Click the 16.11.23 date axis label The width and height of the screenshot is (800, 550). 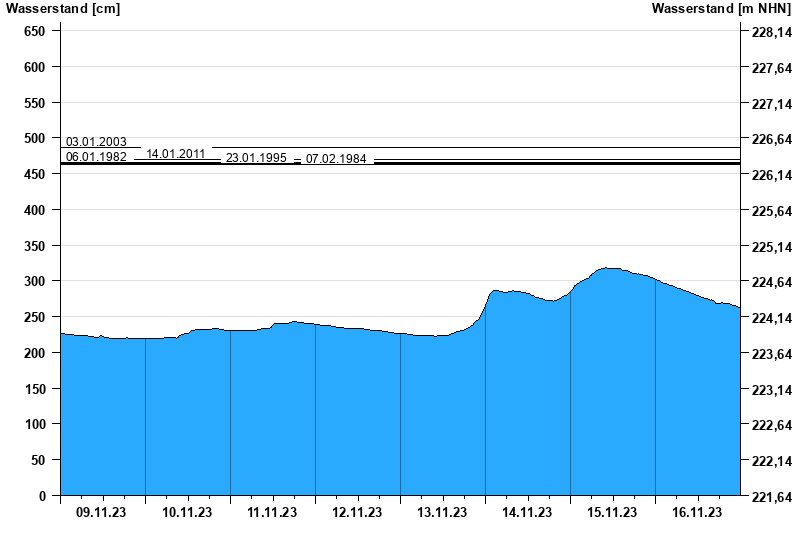pos(697,513)
